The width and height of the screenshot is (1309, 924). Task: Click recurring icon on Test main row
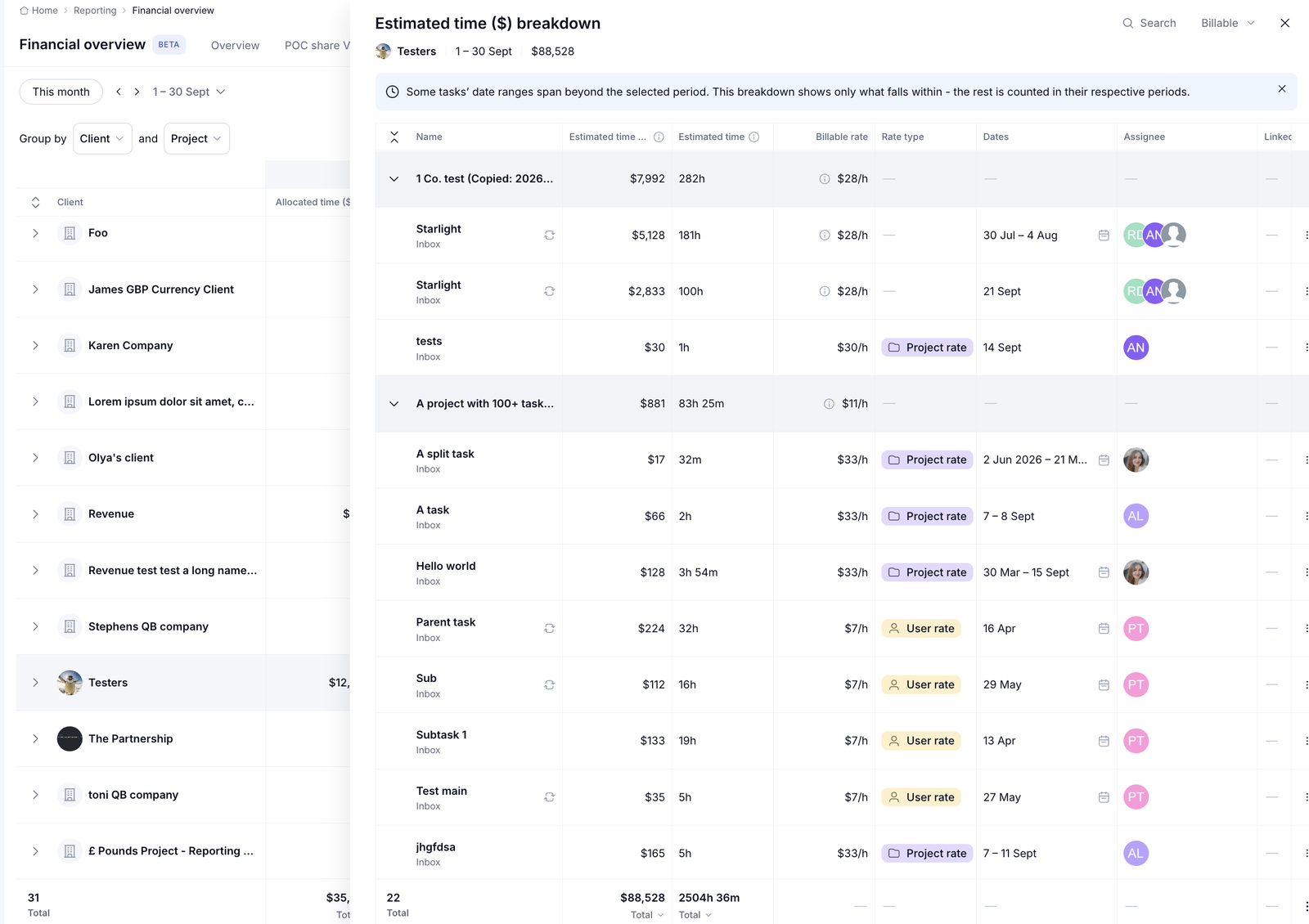[550, 797]
